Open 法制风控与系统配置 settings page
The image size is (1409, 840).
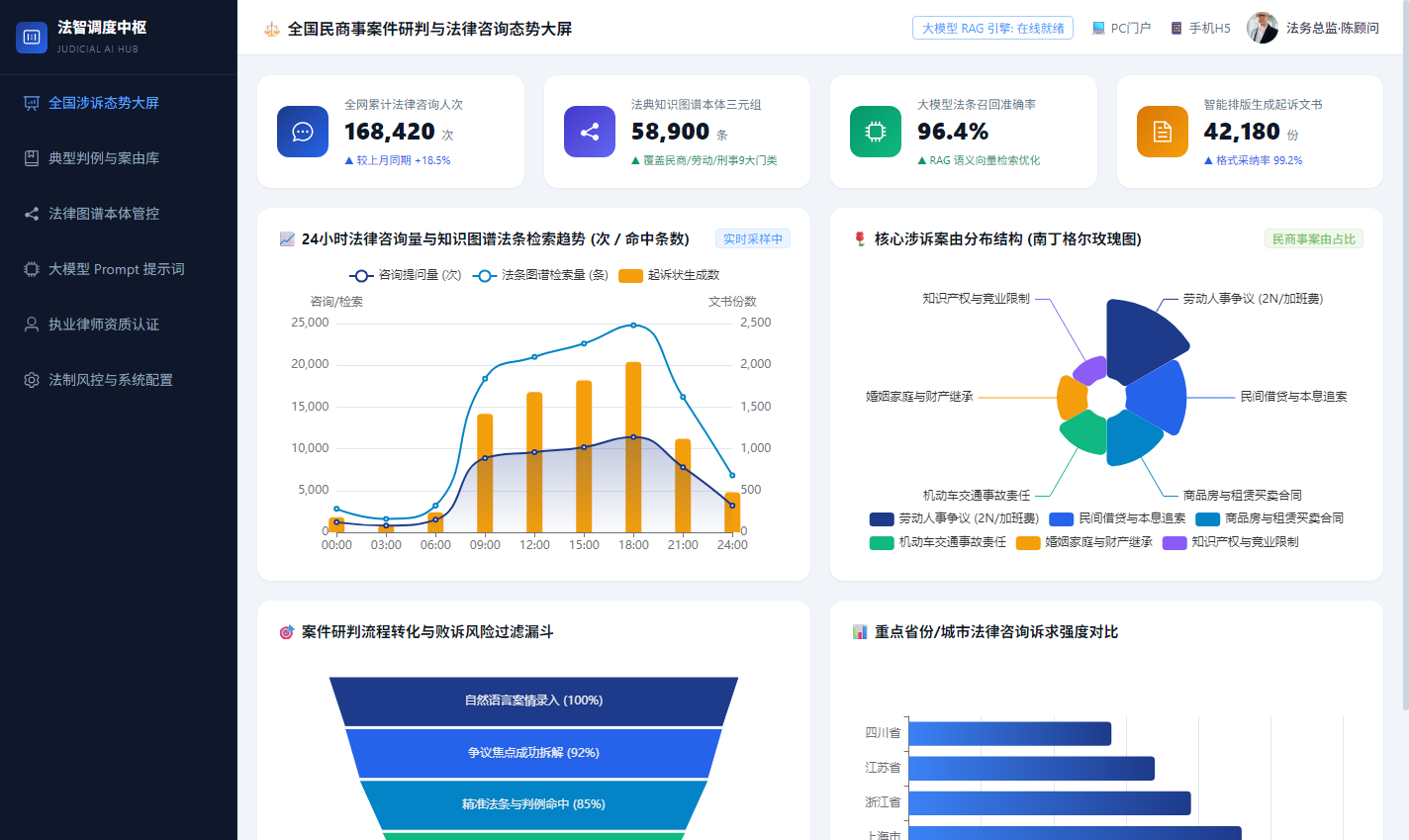(x=119, y=380)
